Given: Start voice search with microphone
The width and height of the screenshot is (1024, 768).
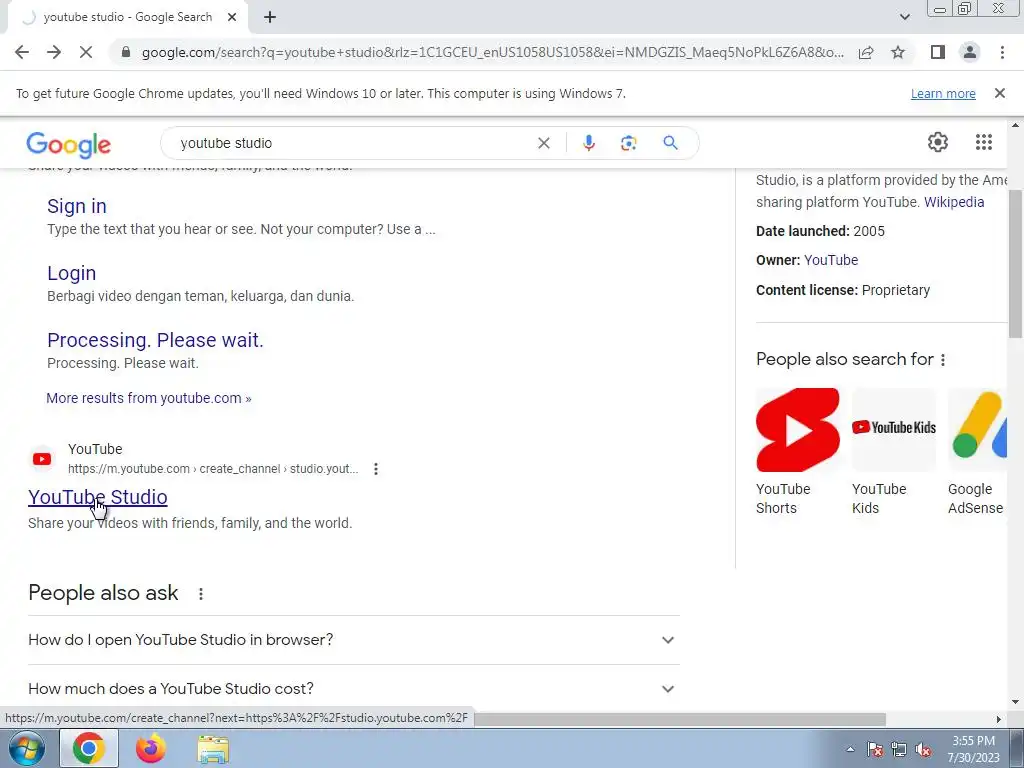Looking at the screenshot, I should click(x=588, y=143).
